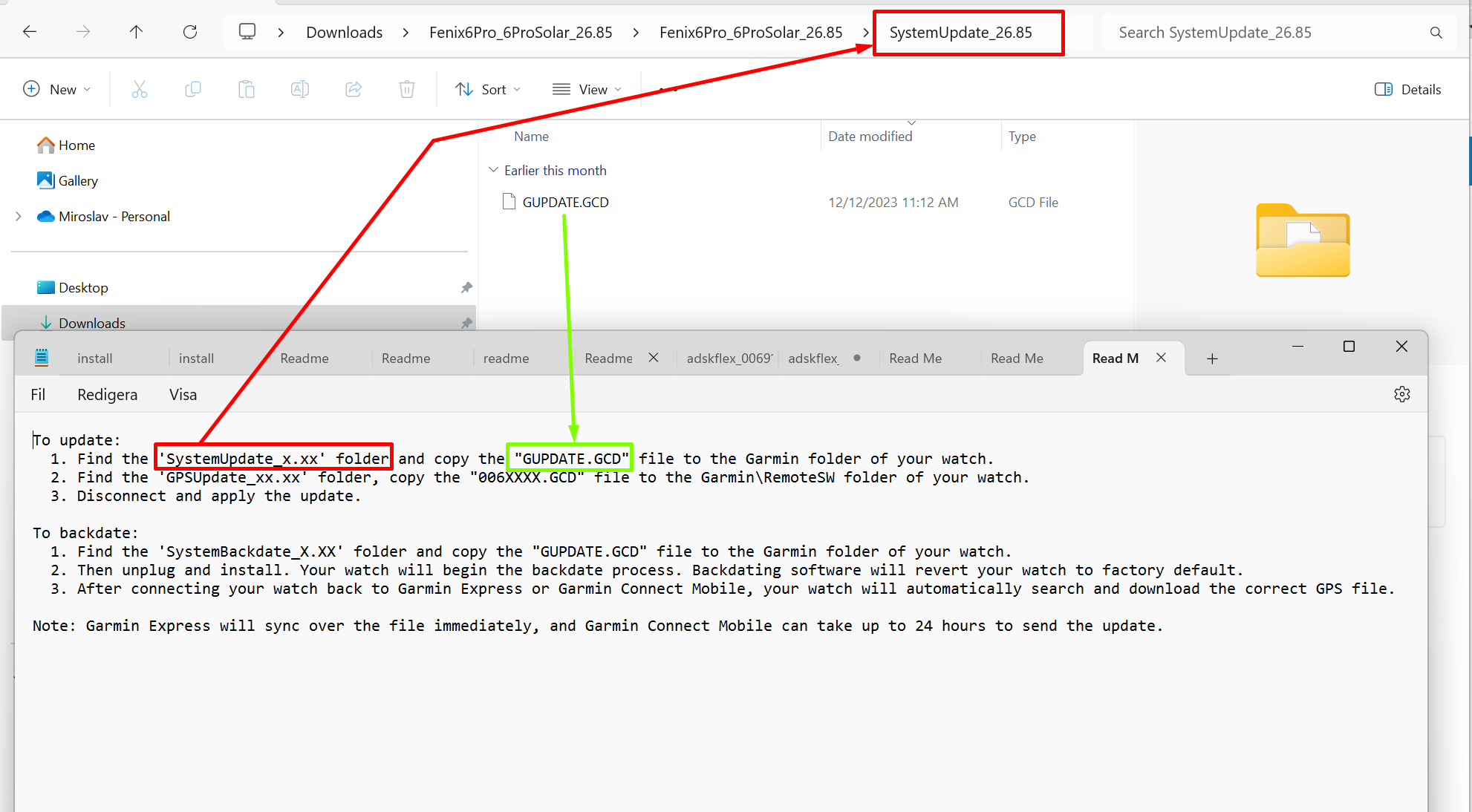Screen dimensions: 1472x812
Task: Click the Delete trash icon
Action: click(x=407, y=89)
